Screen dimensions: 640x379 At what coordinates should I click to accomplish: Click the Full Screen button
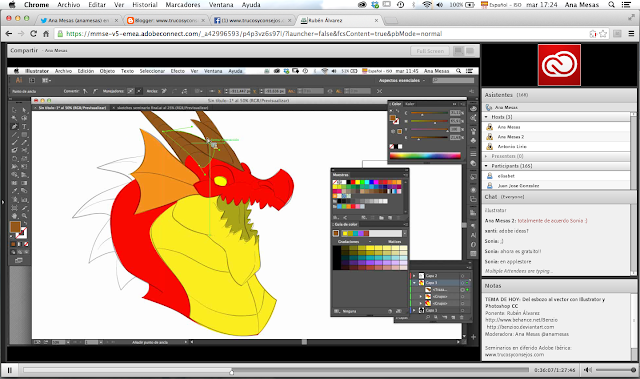pos(430,51)
